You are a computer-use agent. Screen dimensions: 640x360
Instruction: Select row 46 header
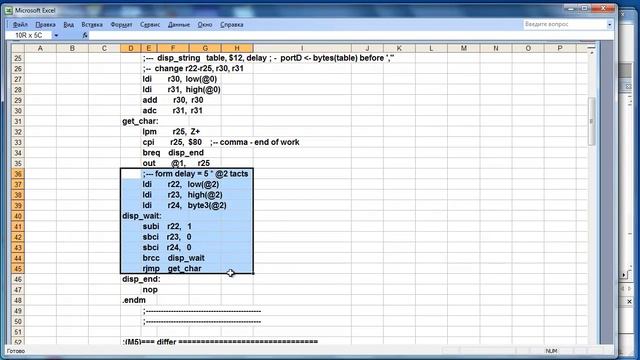pyautogui.click(x=18, y=279)
